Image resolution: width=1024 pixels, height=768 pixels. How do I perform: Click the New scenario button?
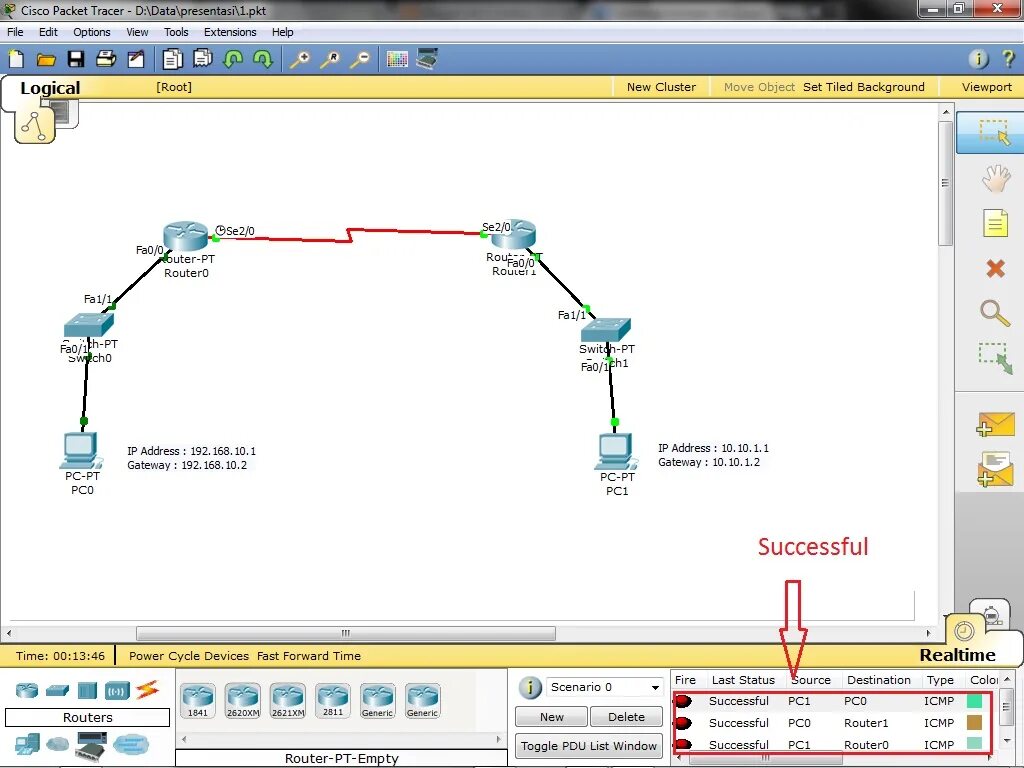click(552, 717)
